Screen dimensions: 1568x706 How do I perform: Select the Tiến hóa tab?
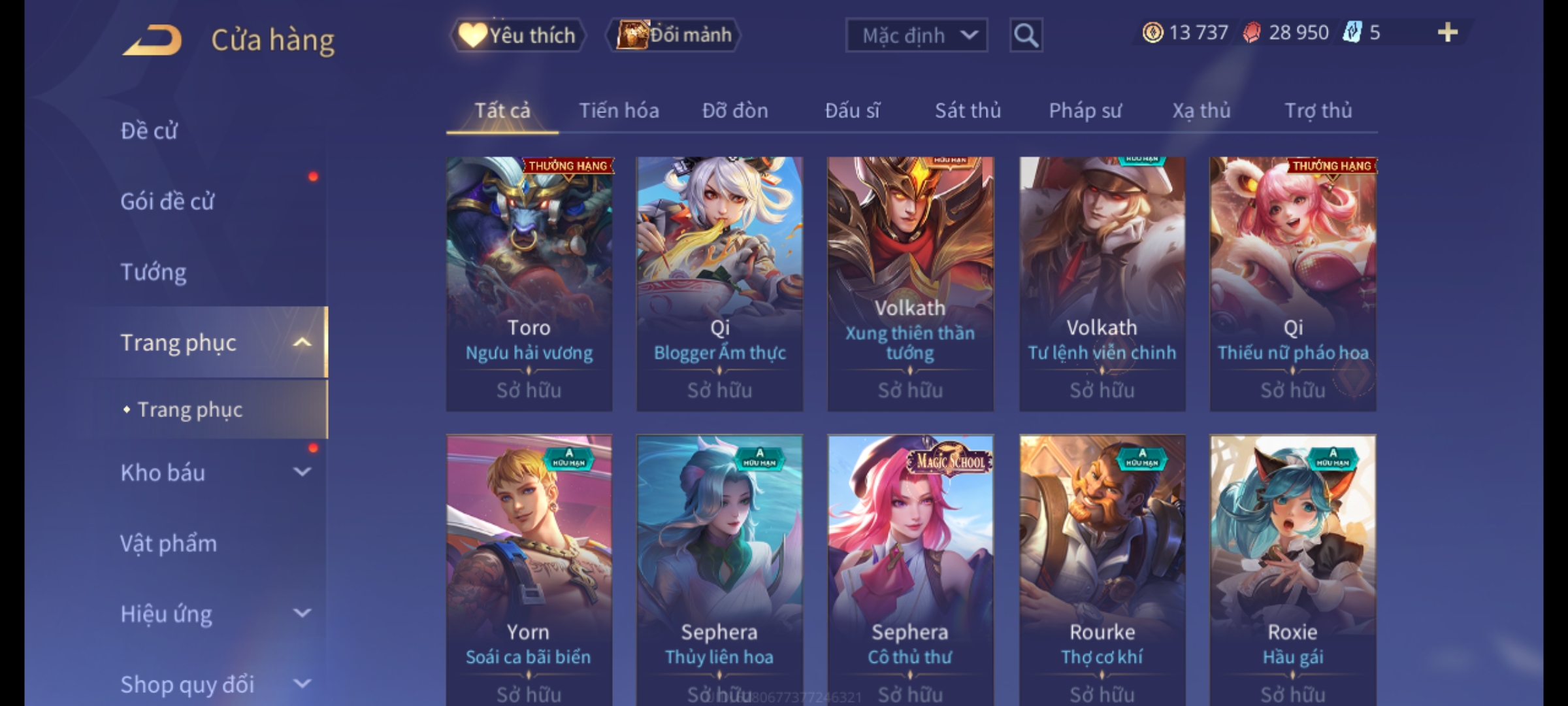[x=619, y=110]
